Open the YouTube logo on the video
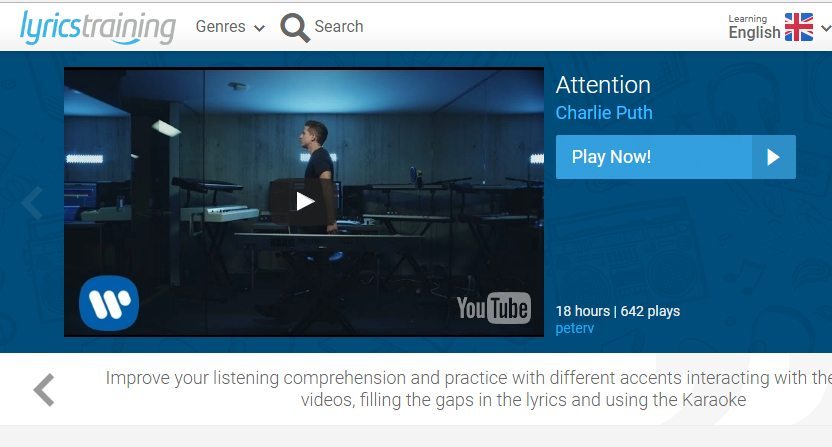This screenshot has width=832, height=447. click(x=493, y=308)
